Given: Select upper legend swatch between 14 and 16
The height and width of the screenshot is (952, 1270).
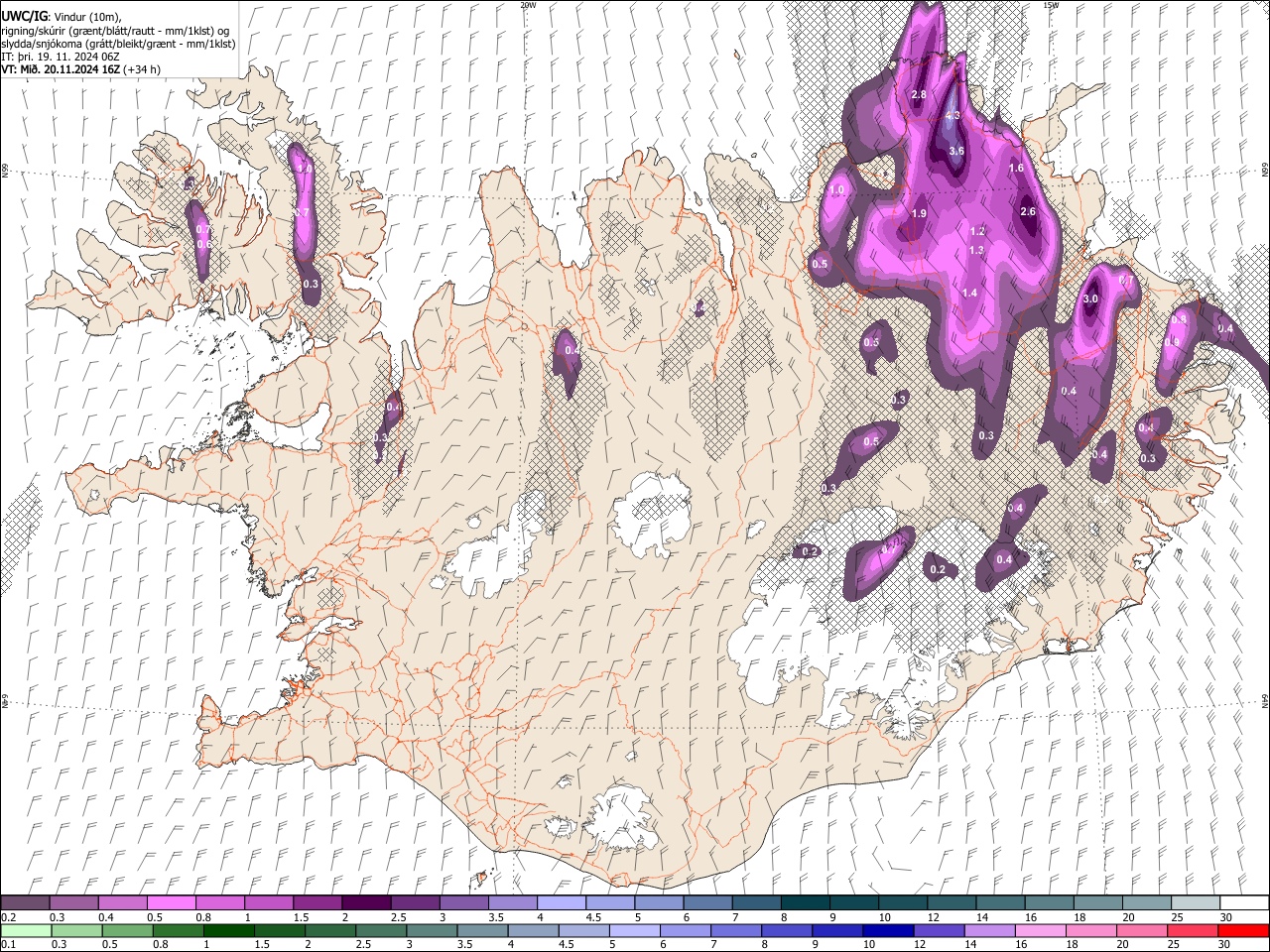Looking at the screenshot, I should click(1000, 902).
